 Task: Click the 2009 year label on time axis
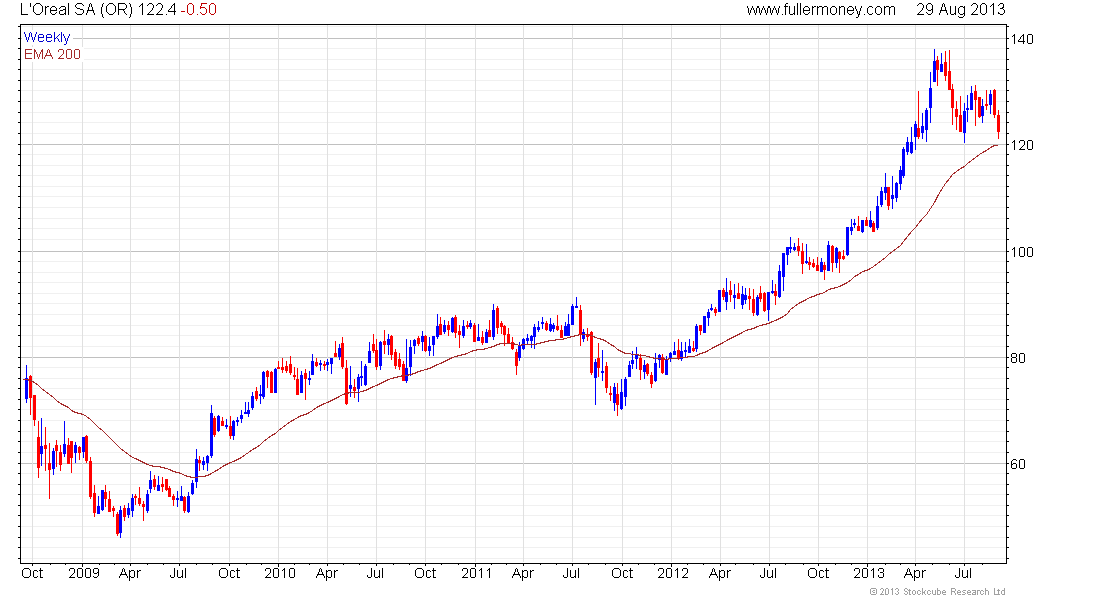83,573
